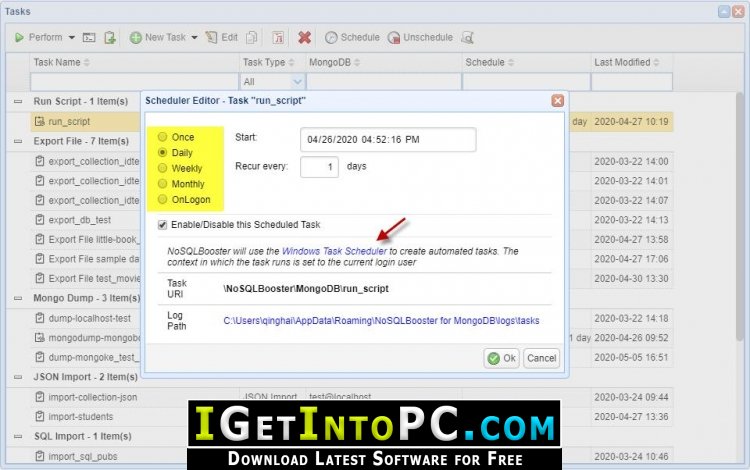Image resolution: width=750 pixels, height=470 pixels.
Task: Click the duplicate task copy icon
Action: click(252, 37)
